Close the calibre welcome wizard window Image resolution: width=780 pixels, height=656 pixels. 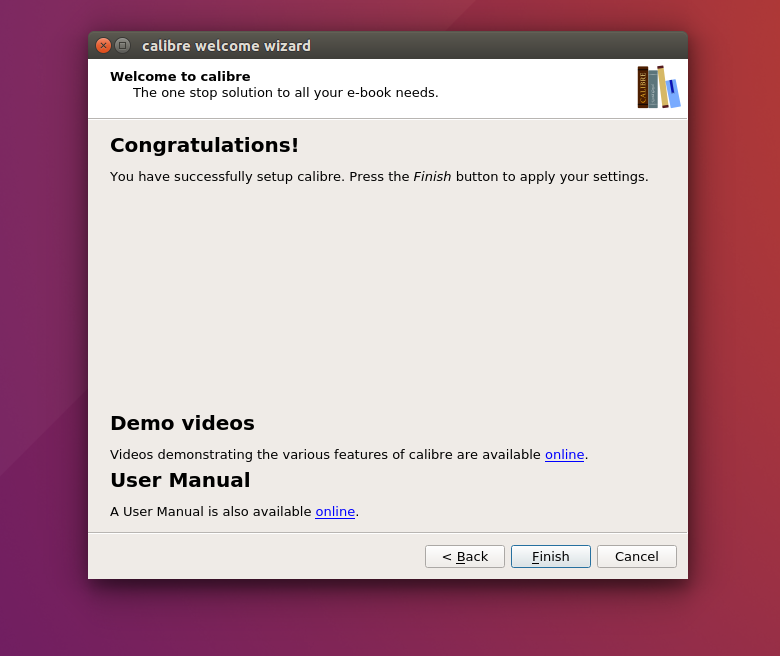coord(103,46)
